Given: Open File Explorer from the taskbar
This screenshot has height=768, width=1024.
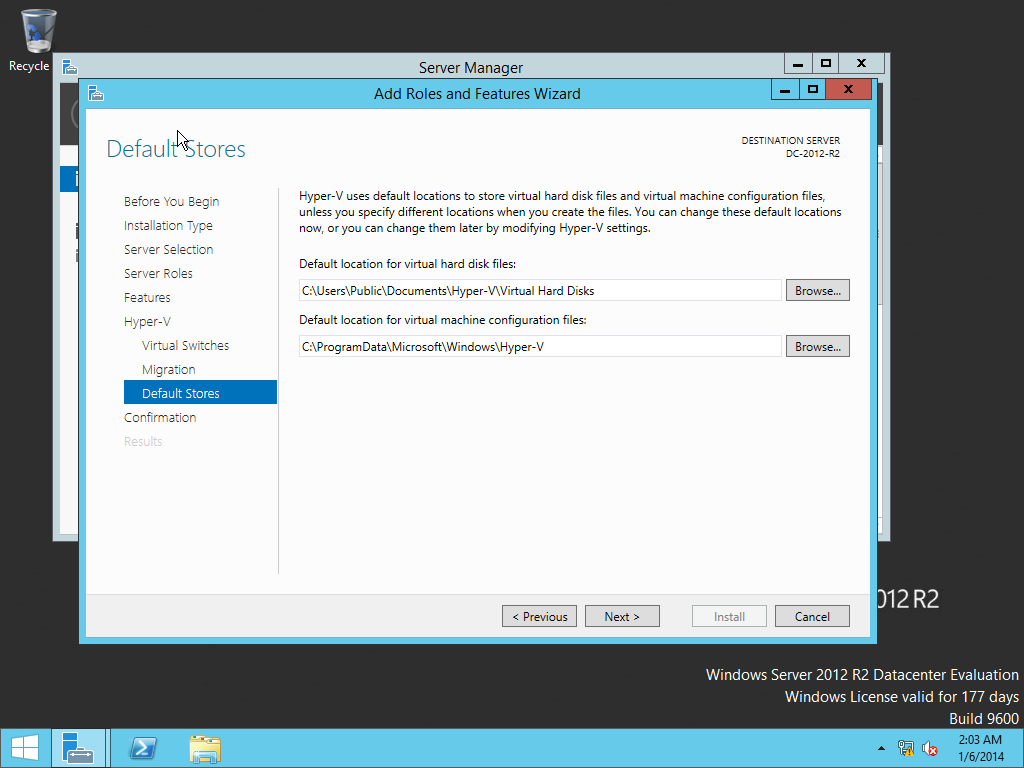Looking at the screenshot, I should [205, 748].
